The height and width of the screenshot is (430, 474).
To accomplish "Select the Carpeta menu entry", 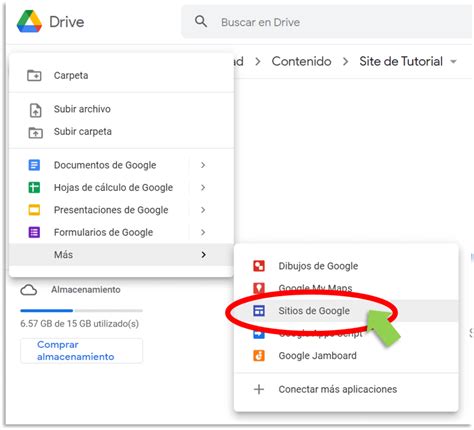I will click(x=121, y=75).
